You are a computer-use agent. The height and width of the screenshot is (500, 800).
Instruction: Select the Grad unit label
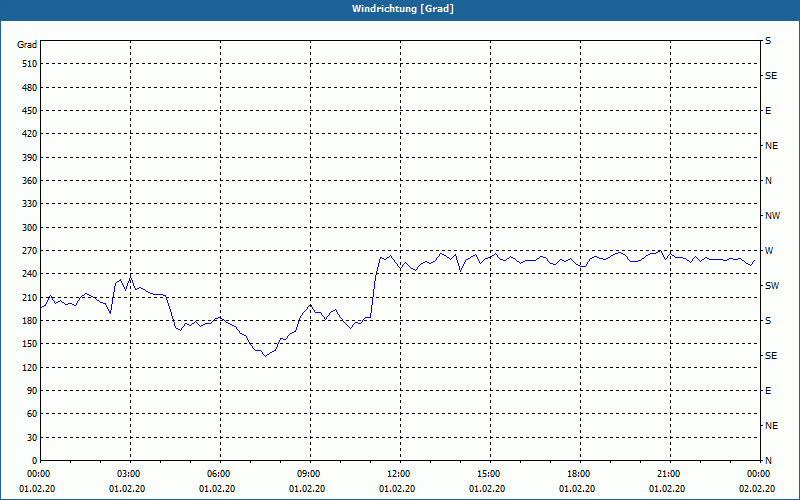[x=27, y=45]
